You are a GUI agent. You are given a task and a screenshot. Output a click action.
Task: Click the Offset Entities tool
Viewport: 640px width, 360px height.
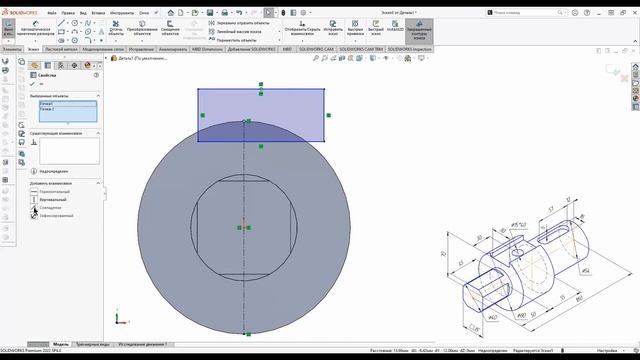tap(170, 29)
